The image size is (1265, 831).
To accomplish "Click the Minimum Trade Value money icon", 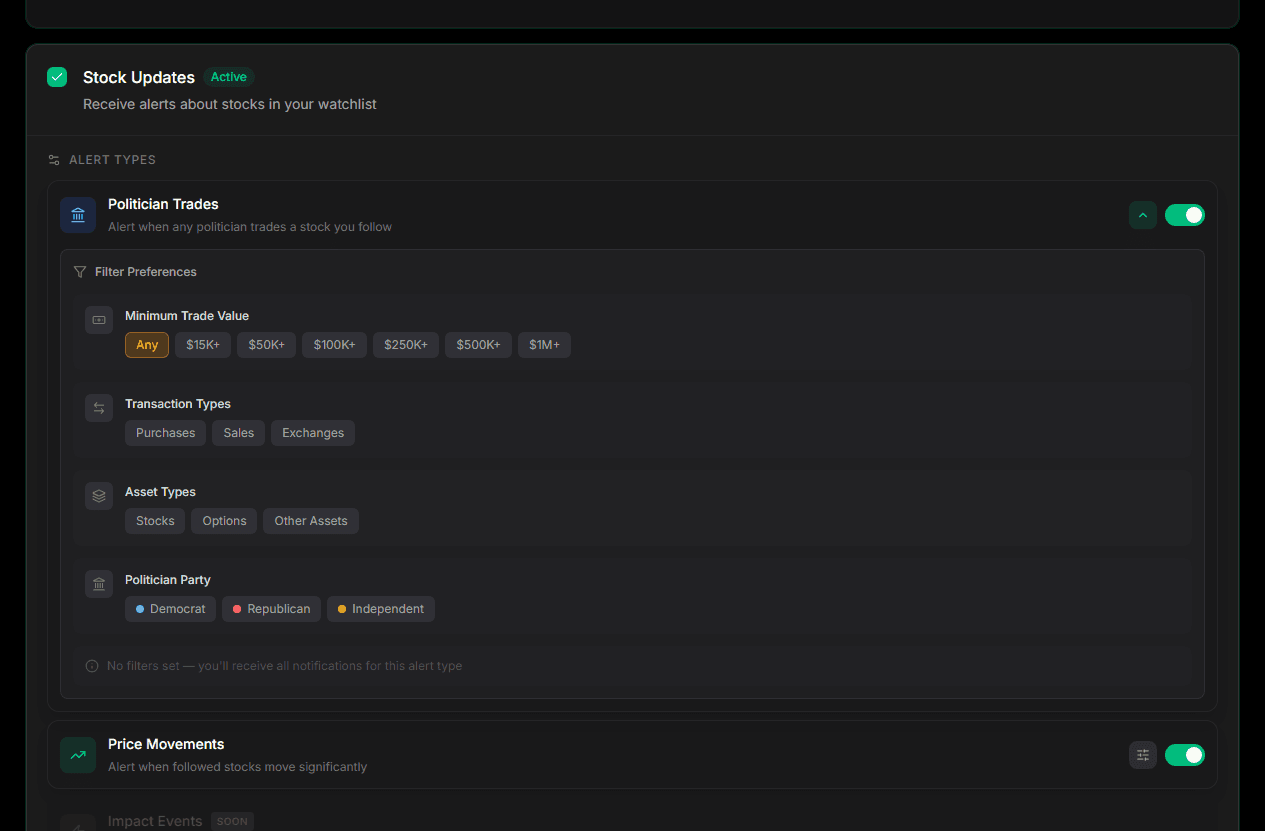I will (x=99, y=320).
